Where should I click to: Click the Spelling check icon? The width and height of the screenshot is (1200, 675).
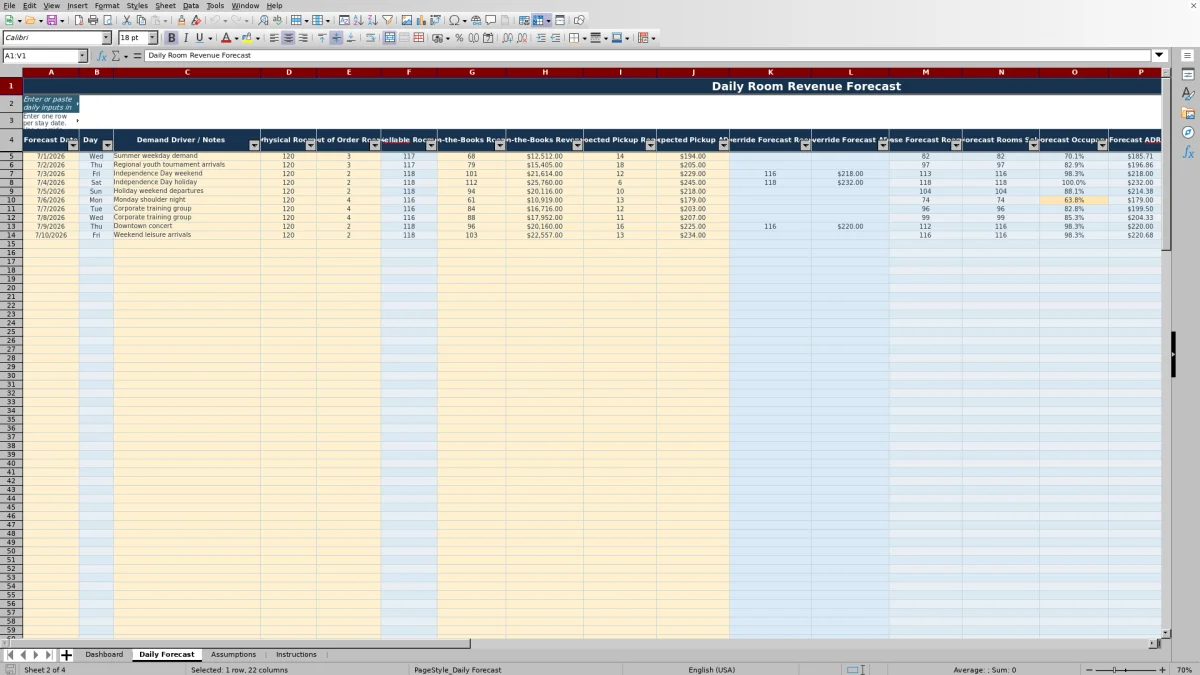pos(277,20)
